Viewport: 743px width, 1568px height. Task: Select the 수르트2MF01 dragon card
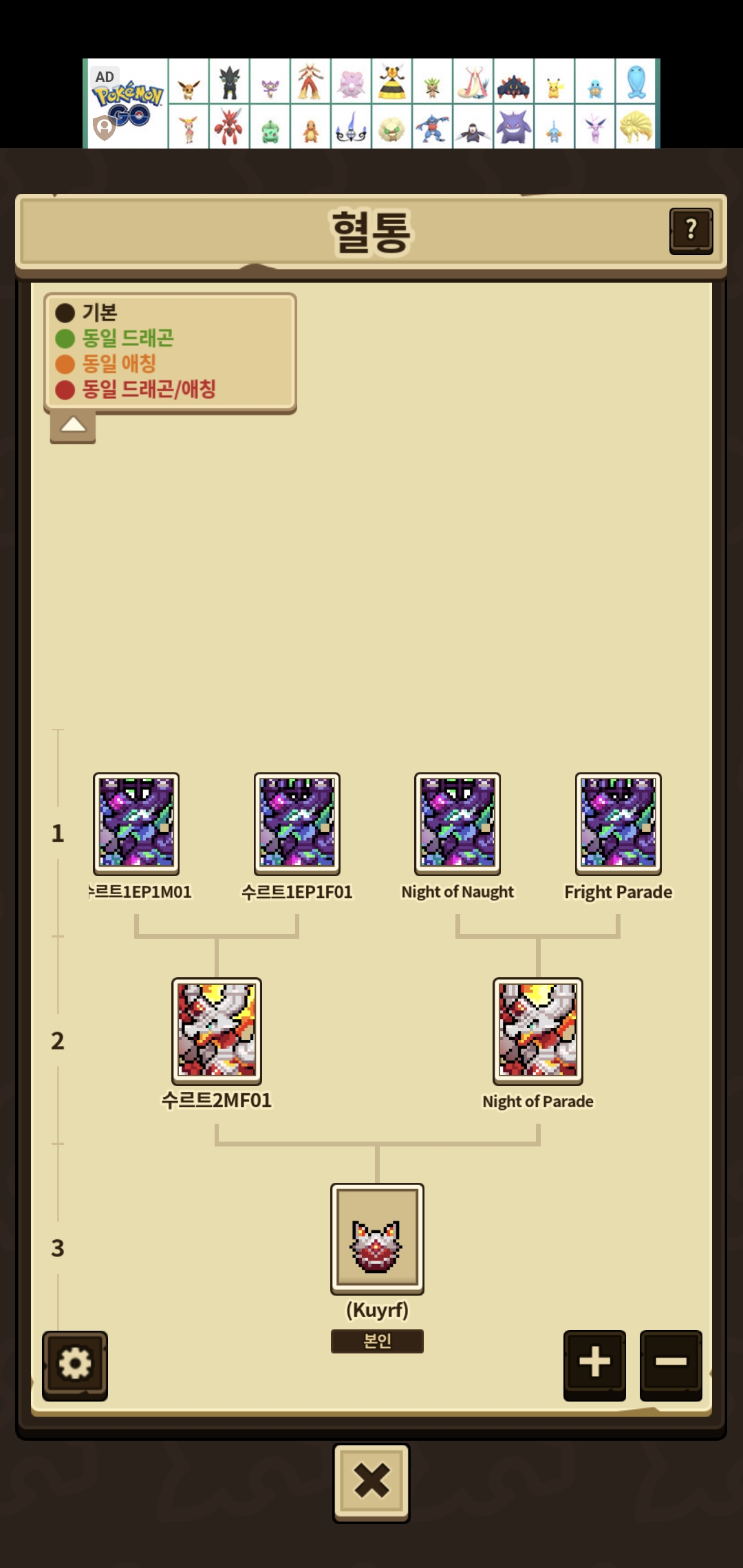click(x=217, y=1031)
